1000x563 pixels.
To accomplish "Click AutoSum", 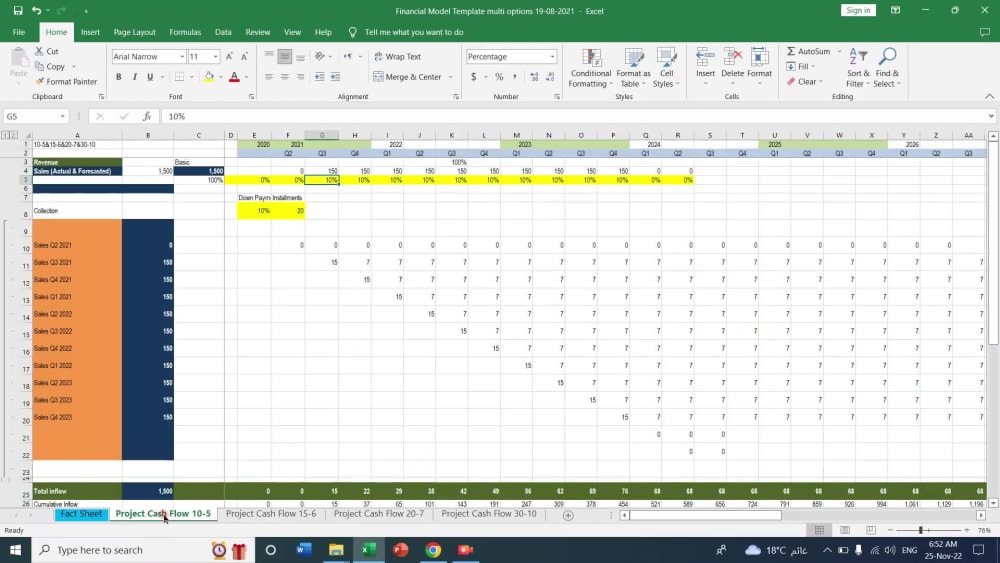I will point(808,51).
